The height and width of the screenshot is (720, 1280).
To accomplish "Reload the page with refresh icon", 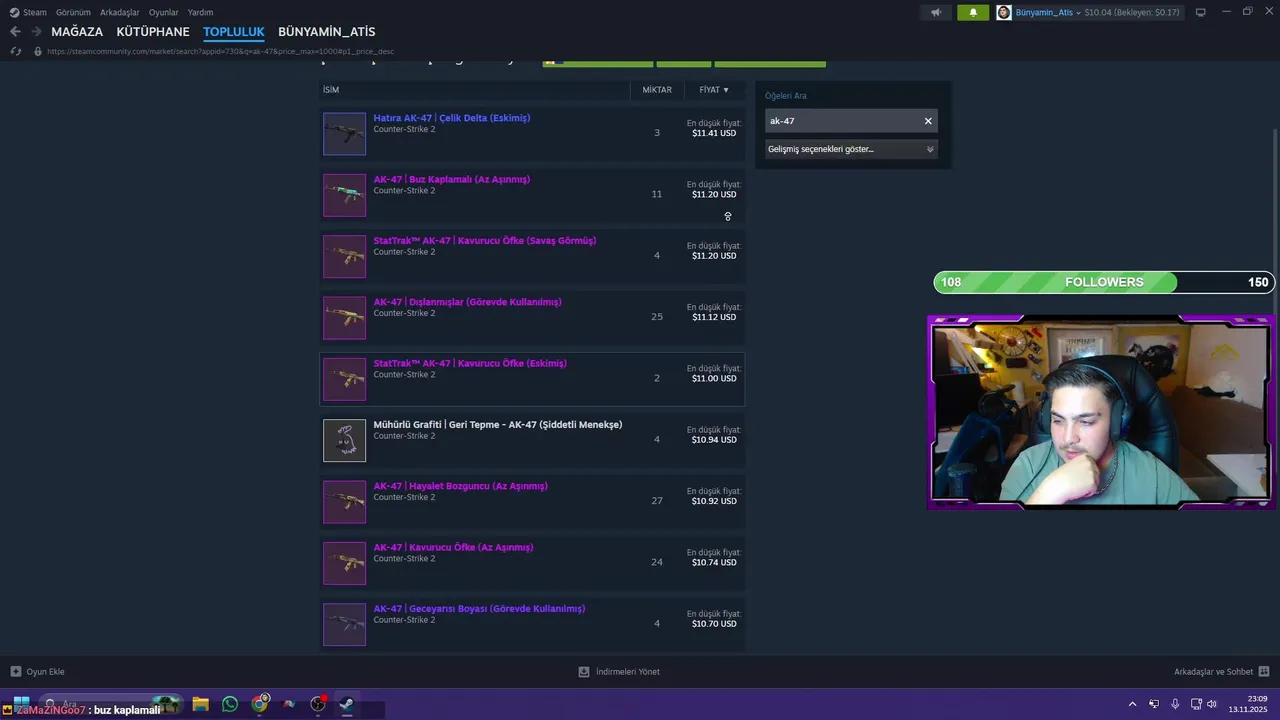I will [16, 51].
